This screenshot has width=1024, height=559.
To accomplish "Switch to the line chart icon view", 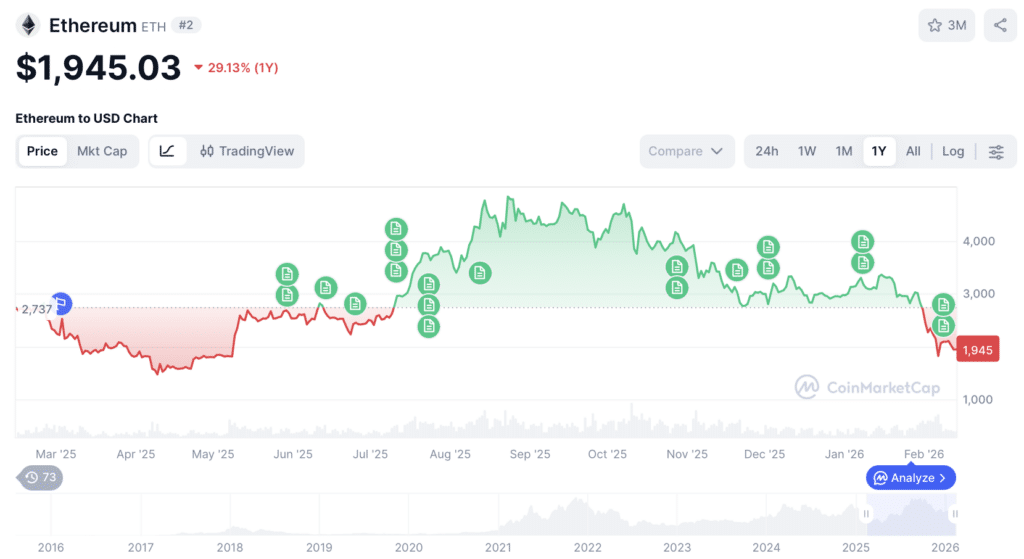I will coord(167,151).
